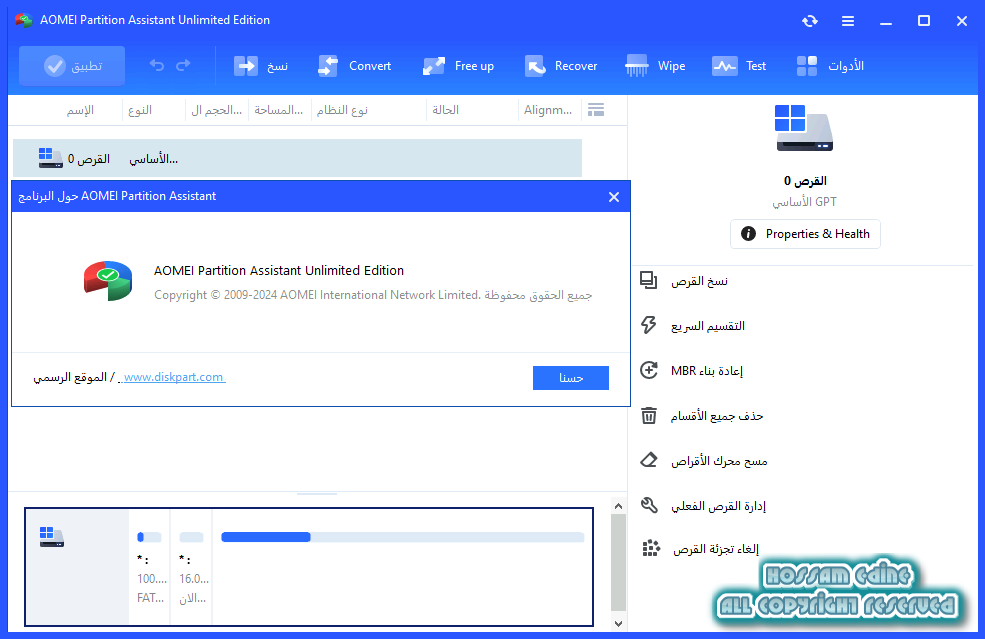
Task: Select the 16.0... partition block
Action: (x=192, y=567)
